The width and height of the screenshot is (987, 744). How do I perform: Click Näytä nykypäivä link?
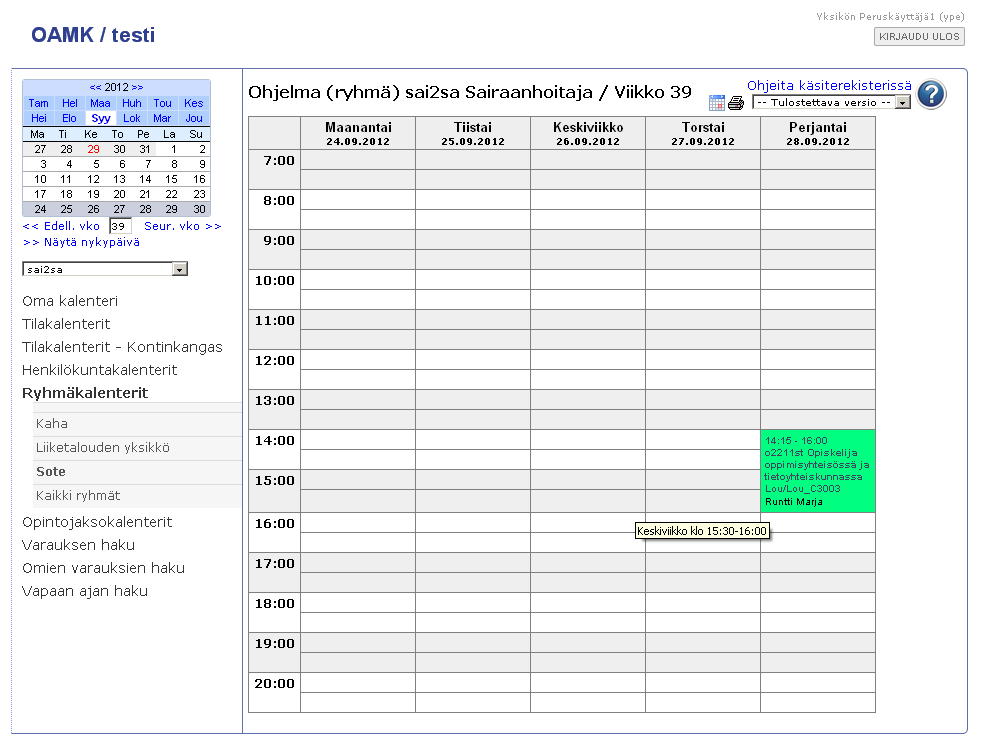81,242
